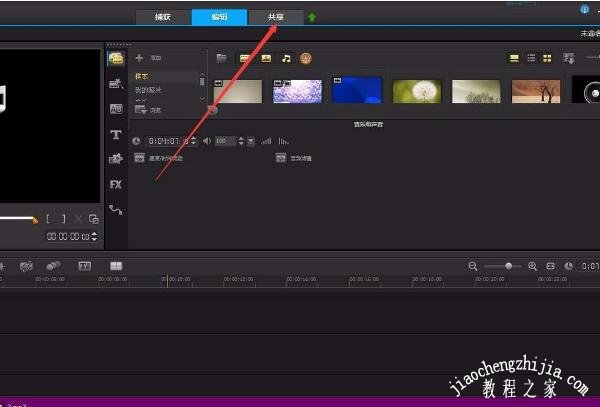Click the timeline zoom slider handle
The image size is (600, 407).
tap(509, 266)
